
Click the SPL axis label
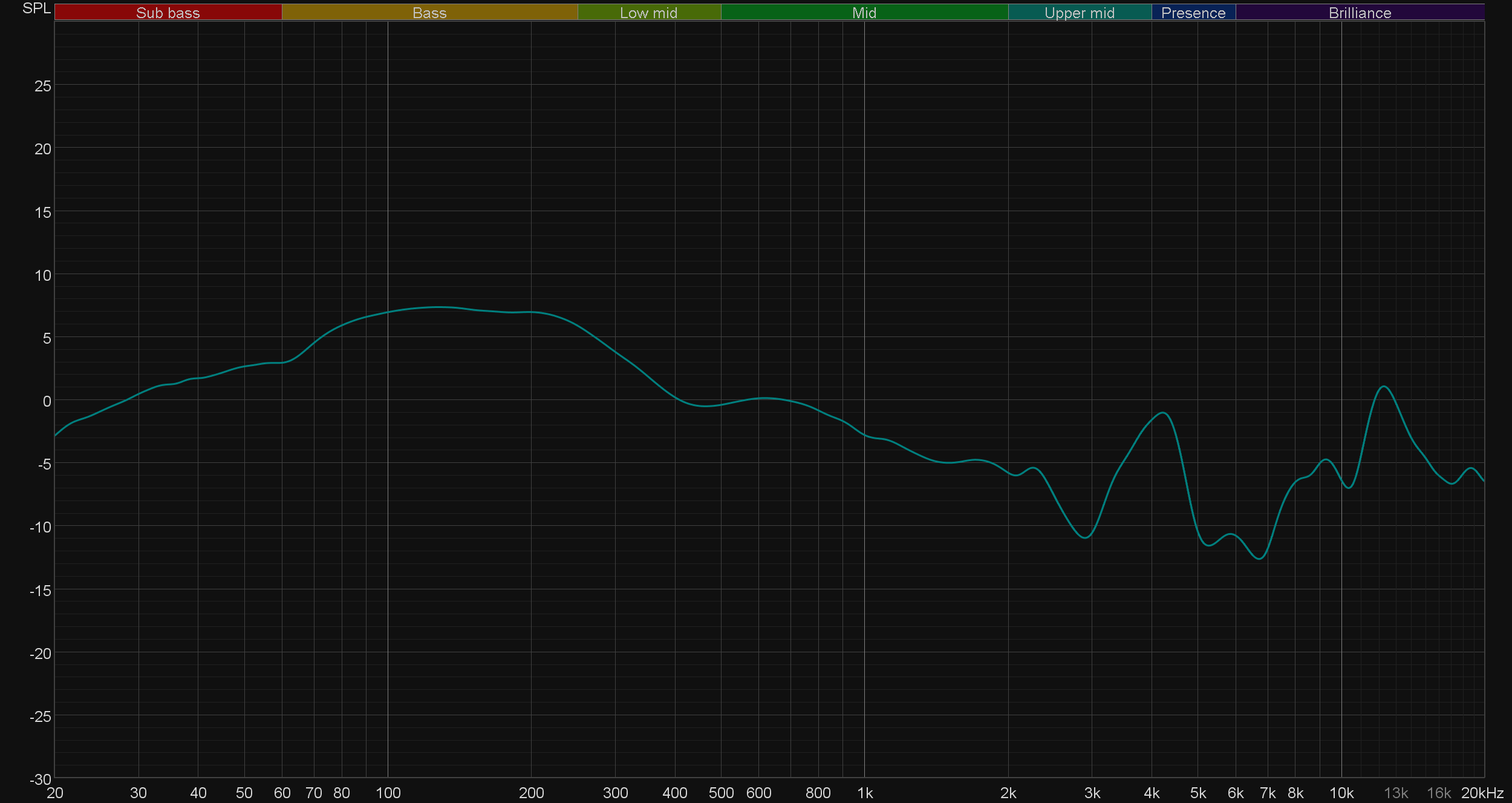pos(36,8)
